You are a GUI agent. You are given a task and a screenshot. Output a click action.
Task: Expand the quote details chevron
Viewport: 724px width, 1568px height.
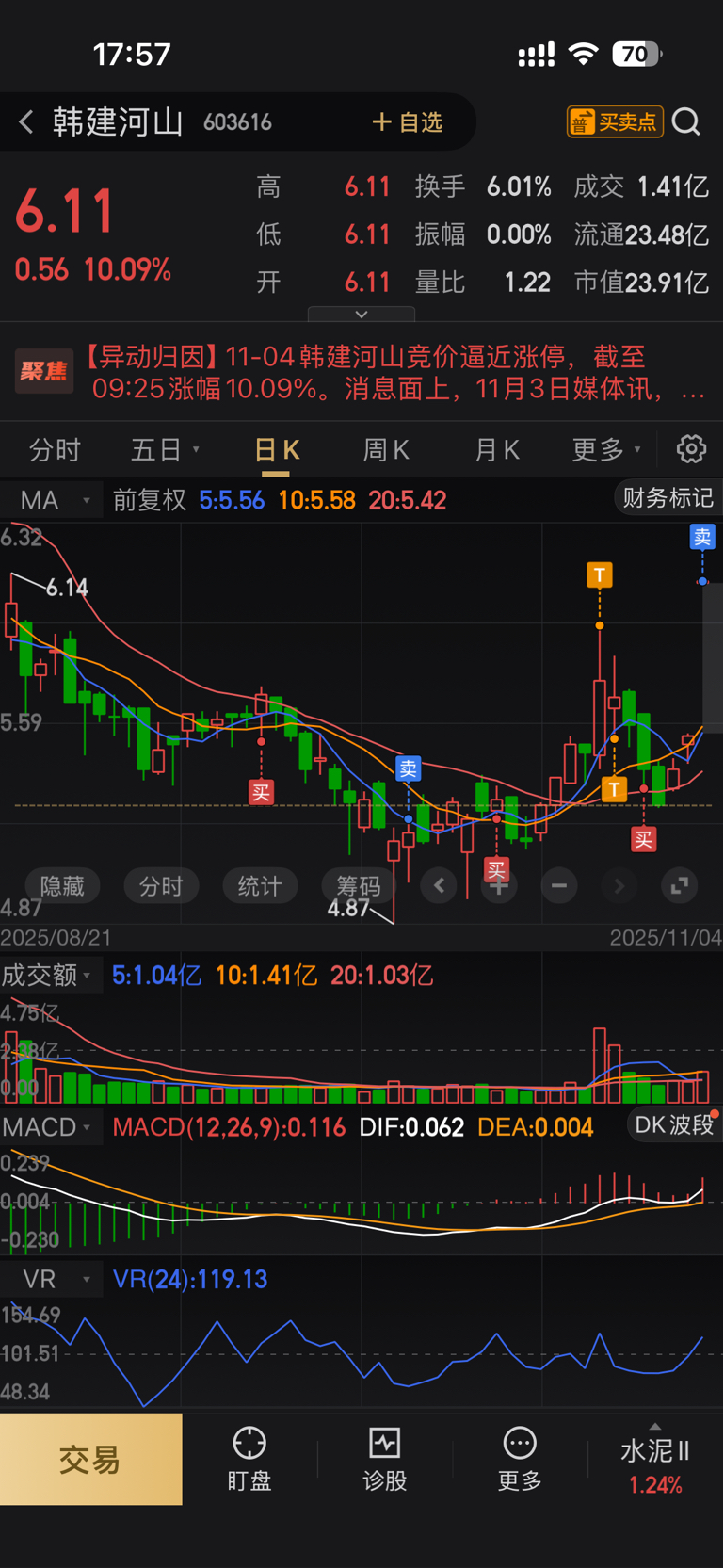coord(361,314)
